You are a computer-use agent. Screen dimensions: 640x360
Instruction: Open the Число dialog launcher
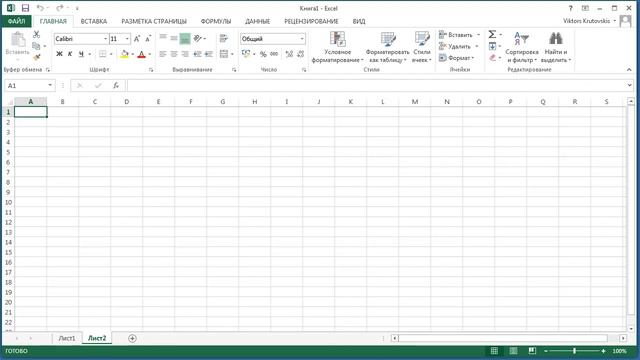click(x=304, y=70)
